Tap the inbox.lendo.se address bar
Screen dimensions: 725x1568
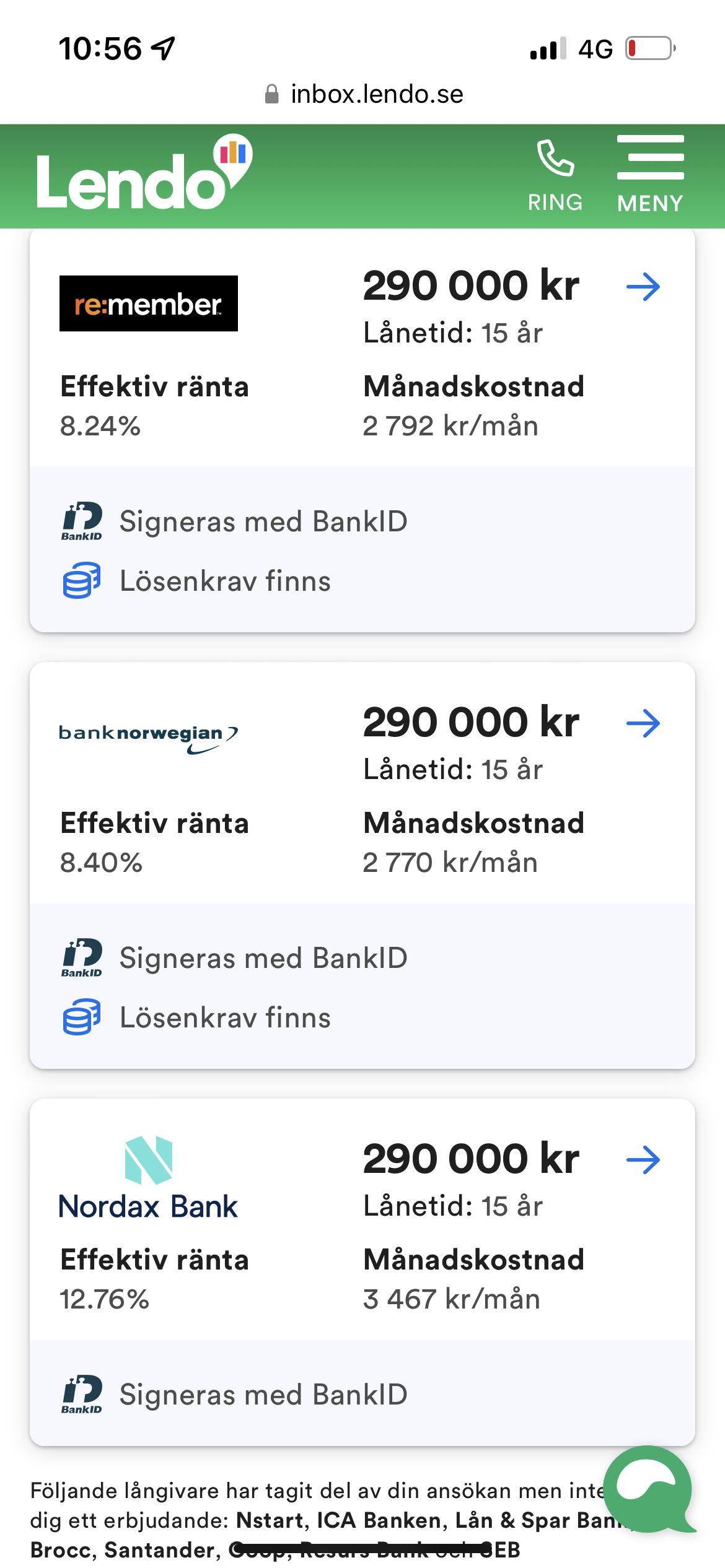(x=364, y=94)
